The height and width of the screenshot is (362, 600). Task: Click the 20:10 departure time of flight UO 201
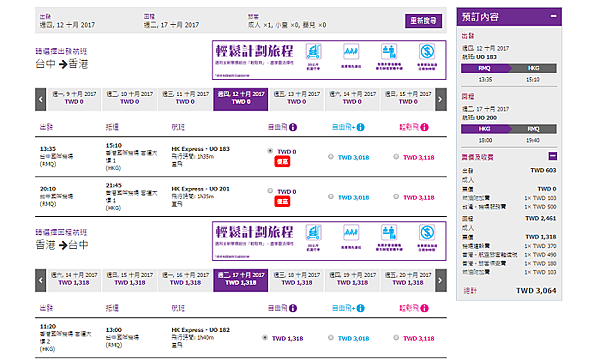tap(48, 189)
